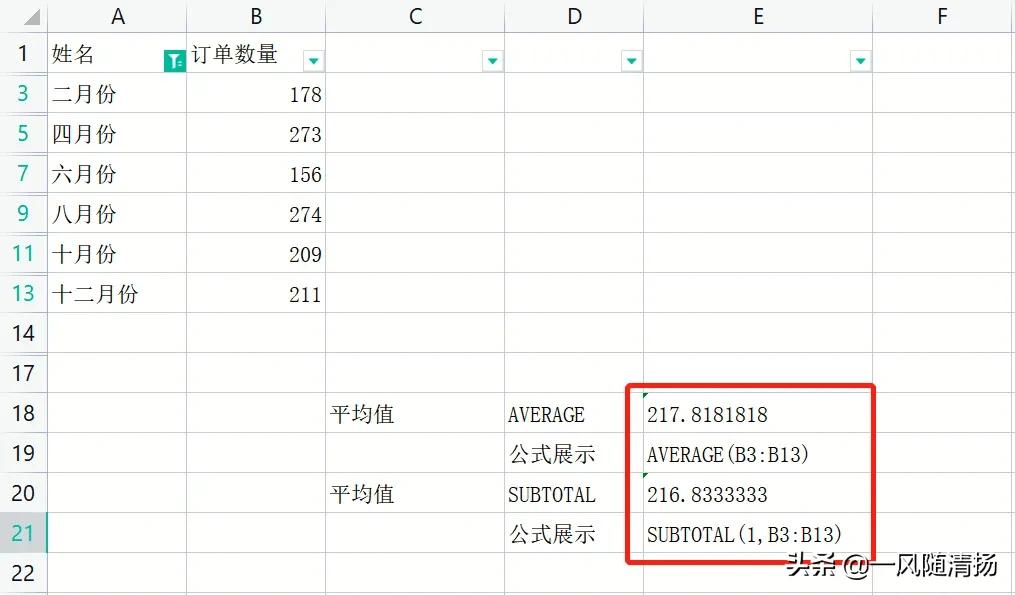Select row 20 header
This screenshot has height=595, width=1015.
point(23,493)
